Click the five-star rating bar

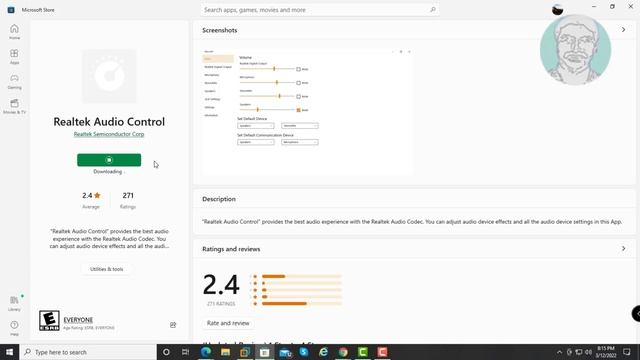pos(301,276)
